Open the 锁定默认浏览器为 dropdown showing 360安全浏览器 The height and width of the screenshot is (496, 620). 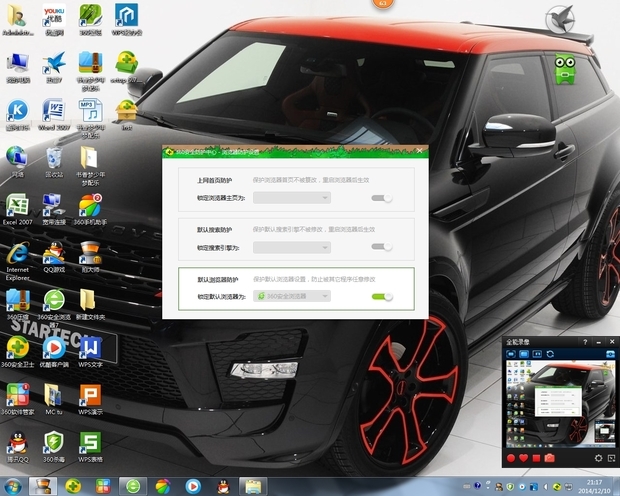(x=291, y=296)
